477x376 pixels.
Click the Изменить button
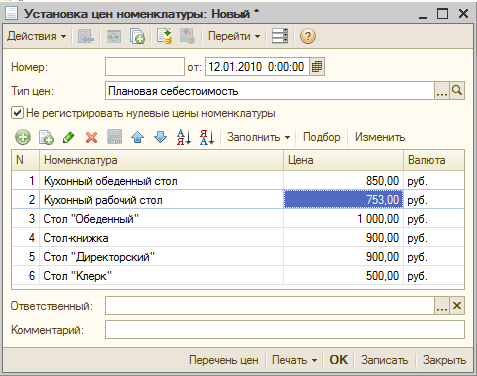pyautogui.click(x=380, y=137)
